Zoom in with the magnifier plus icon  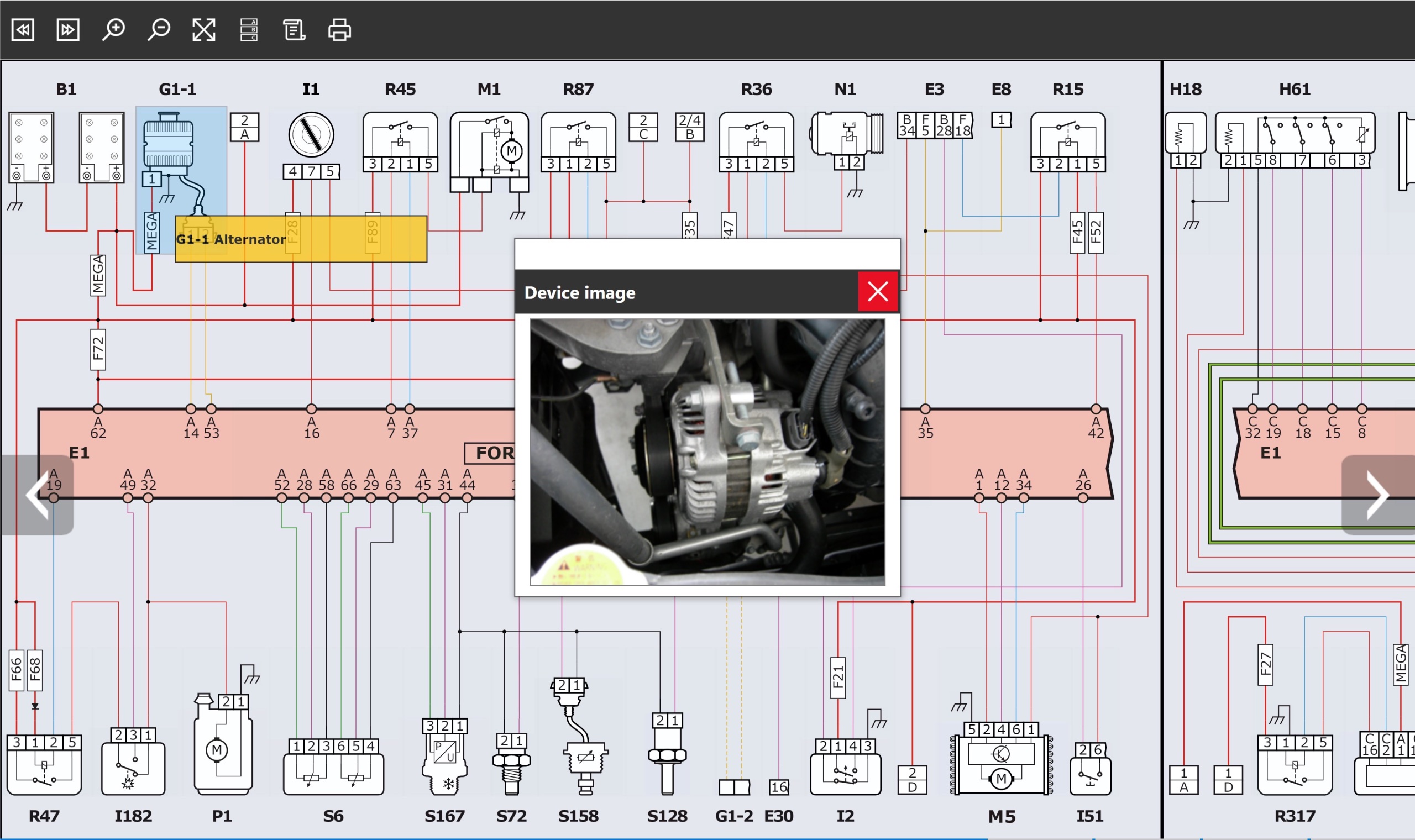[113, 29]
